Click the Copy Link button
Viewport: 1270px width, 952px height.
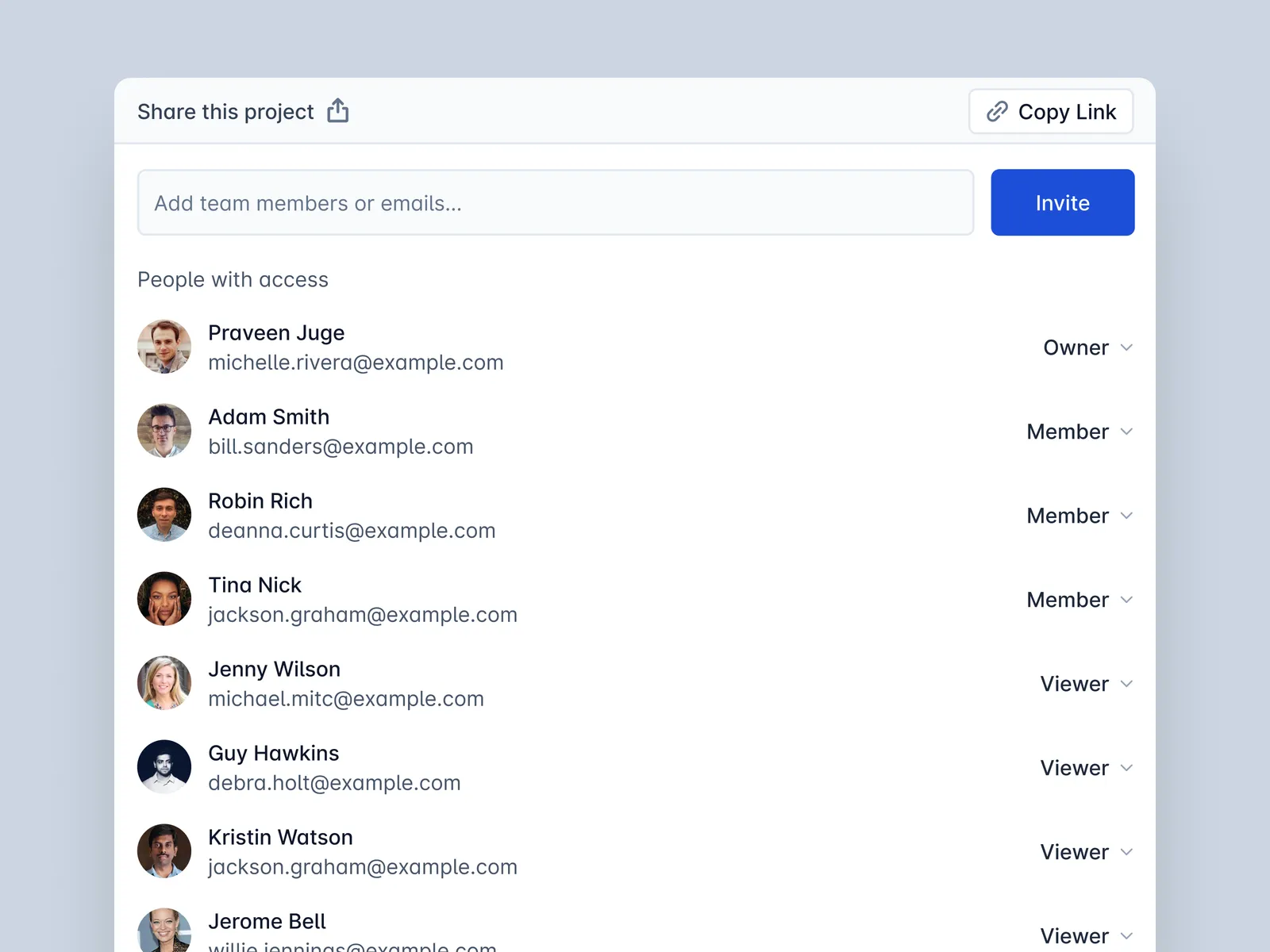1050,112
